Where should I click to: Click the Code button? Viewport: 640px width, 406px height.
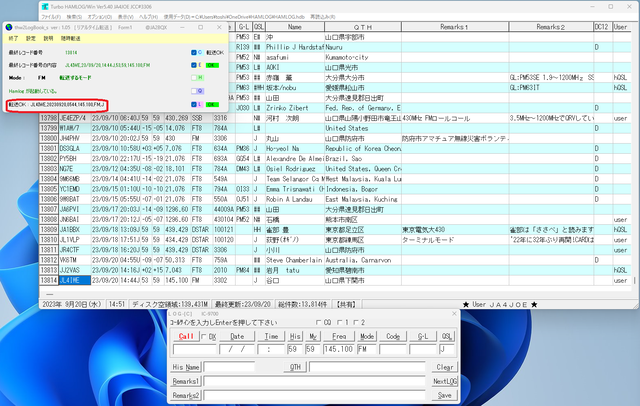(393, 336)
